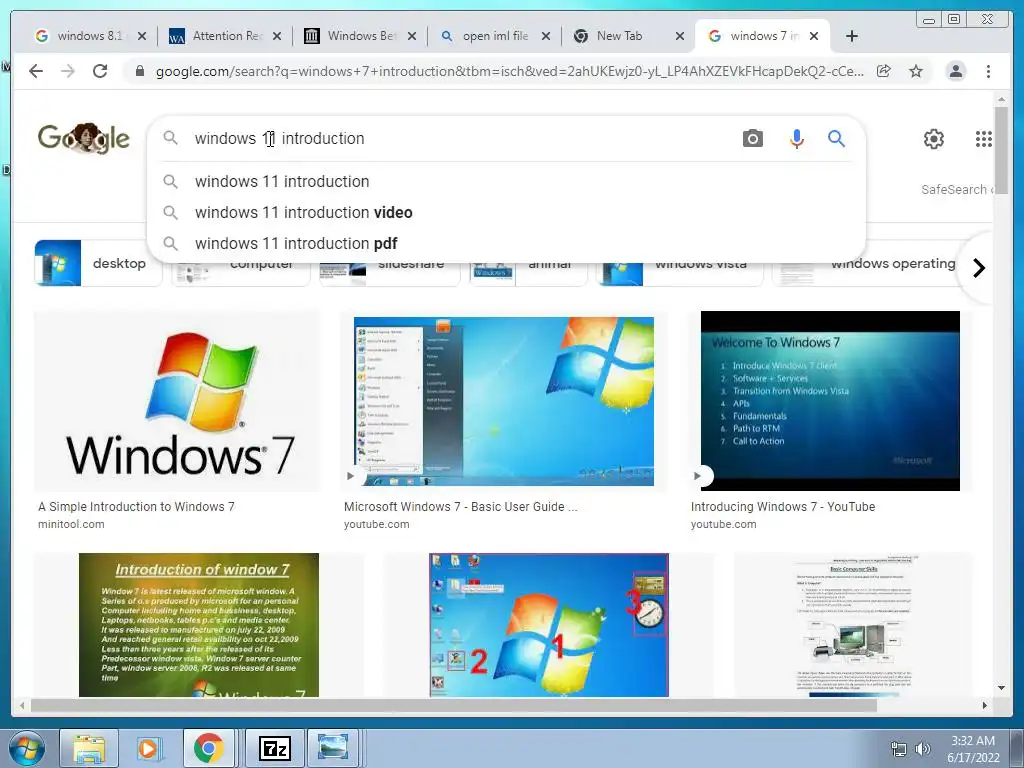Open the "Introduction of window 7" green slide image

[x=199, y=625]
